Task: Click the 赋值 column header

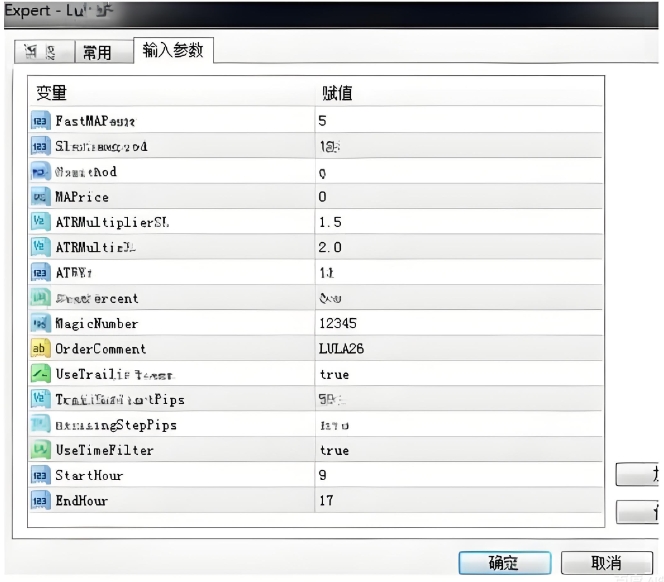Action: (336, 93)
